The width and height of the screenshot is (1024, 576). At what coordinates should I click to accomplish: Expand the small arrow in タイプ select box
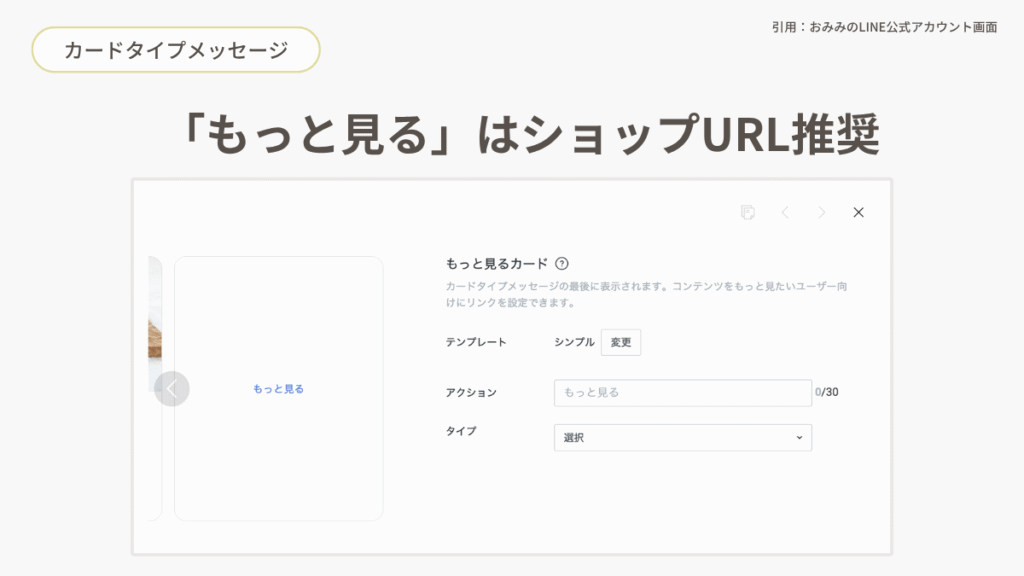click(799, 438)
